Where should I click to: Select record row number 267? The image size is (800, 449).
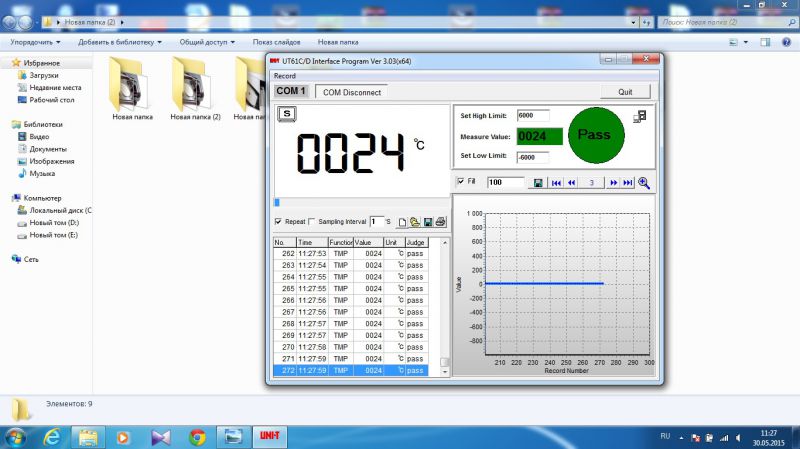click(x=351, y=312)
